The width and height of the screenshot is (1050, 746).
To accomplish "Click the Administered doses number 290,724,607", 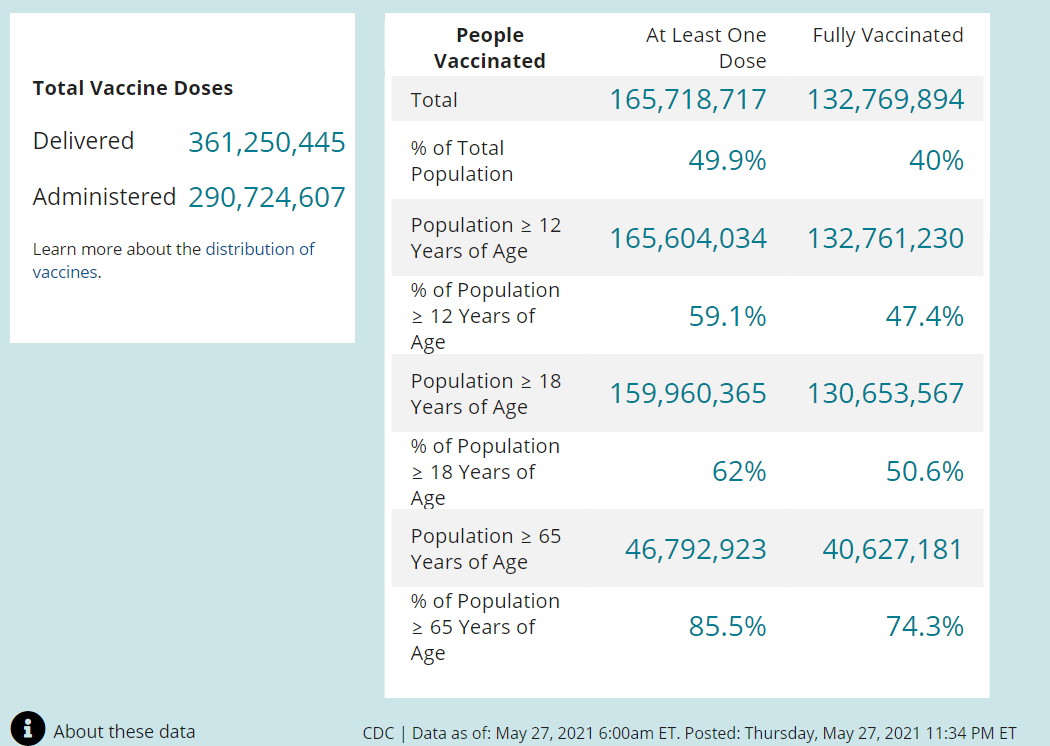I will [266, 197].
